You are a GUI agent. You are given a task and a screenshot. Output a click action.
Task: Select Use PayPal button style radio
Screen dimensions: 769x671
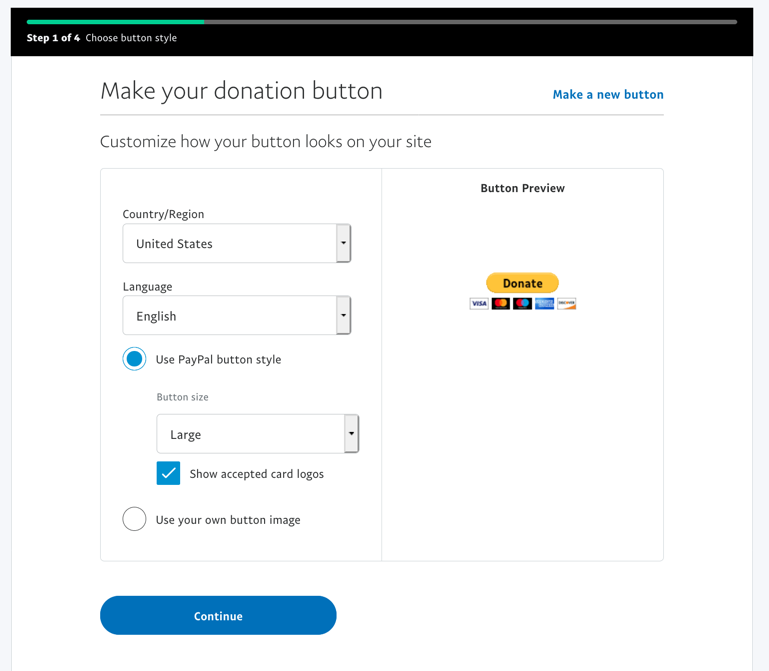point(134,359)
